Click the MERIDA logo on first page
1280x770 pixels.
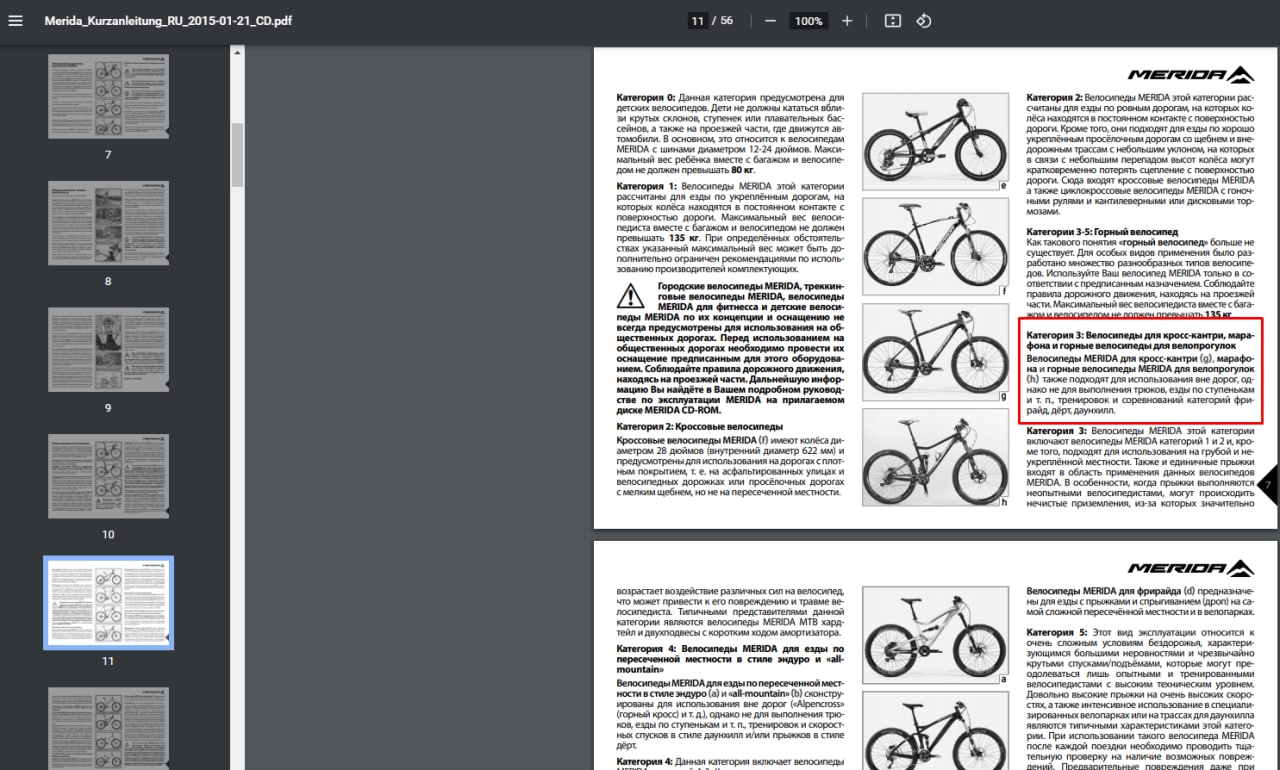point(1191,75)
